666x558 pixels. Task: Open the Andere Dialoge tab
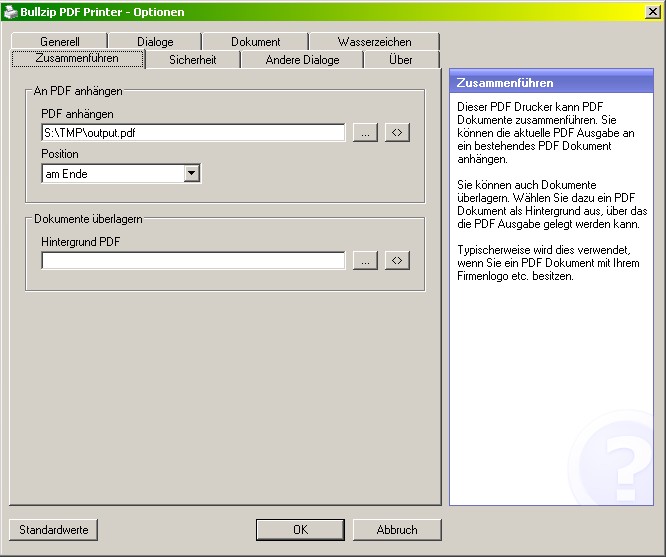302,60
